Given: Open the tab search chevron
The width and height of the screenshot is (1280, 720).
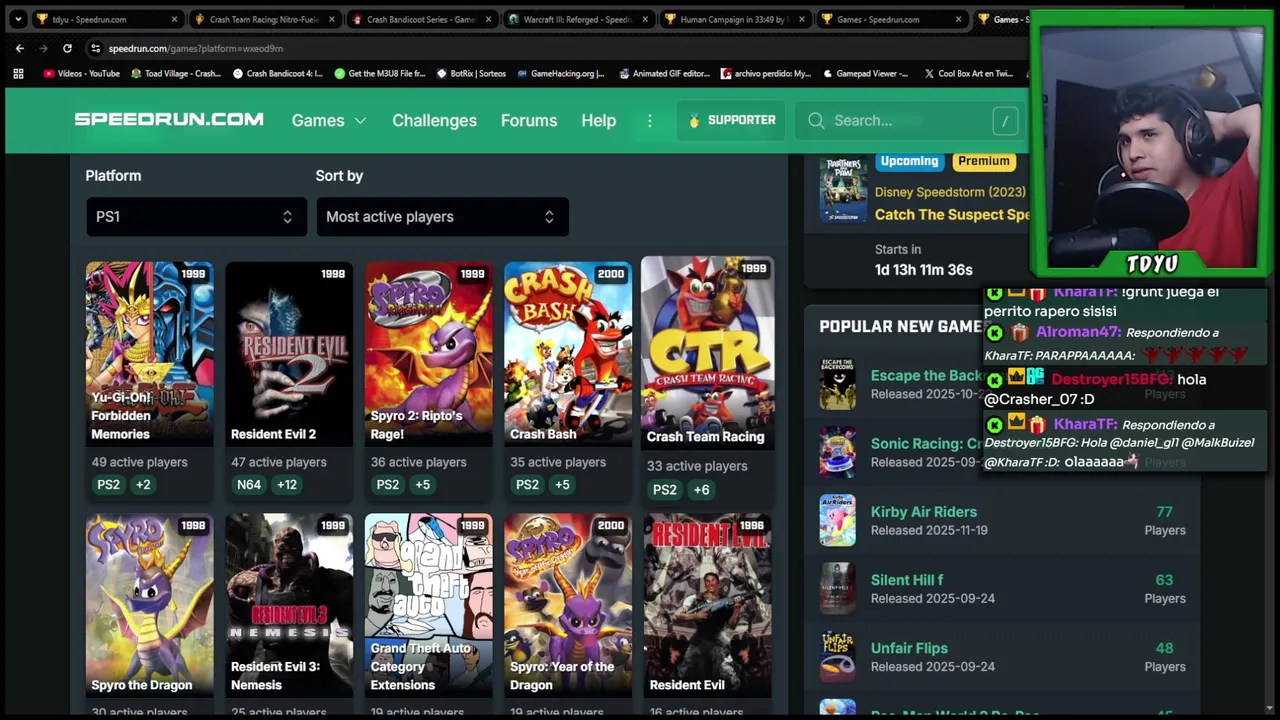Looking at the screenshot, I should click(18, 19).
